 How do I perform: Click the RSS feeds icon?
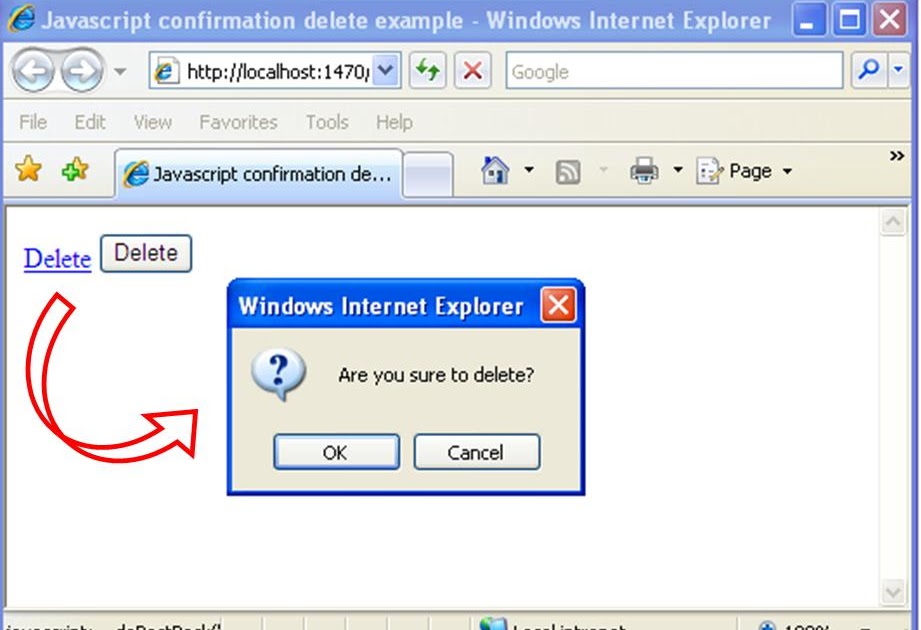567,172
